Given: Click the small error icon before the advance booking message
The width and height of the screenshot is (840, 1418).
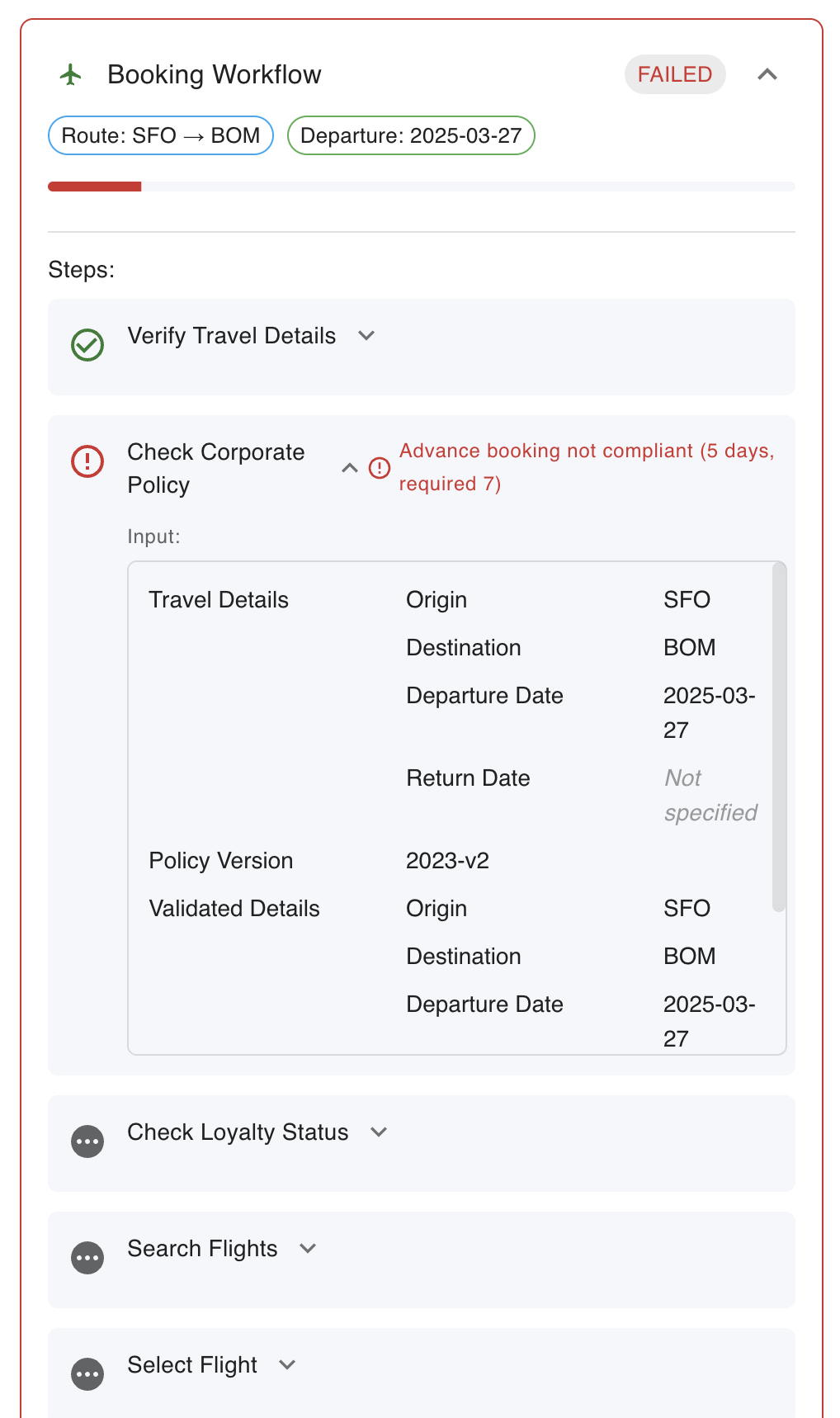Looking at the screenshot, I should pos(379,468).
